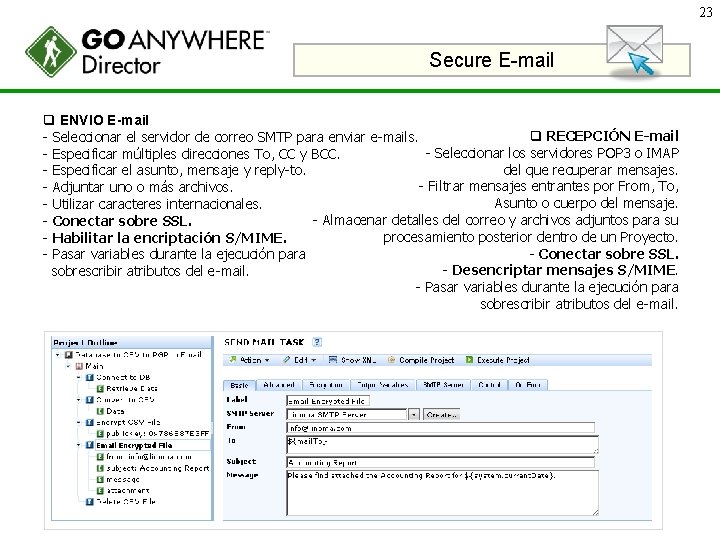Click the green Action arrow icon
The image size is (720, 540).
pos(233,360)
